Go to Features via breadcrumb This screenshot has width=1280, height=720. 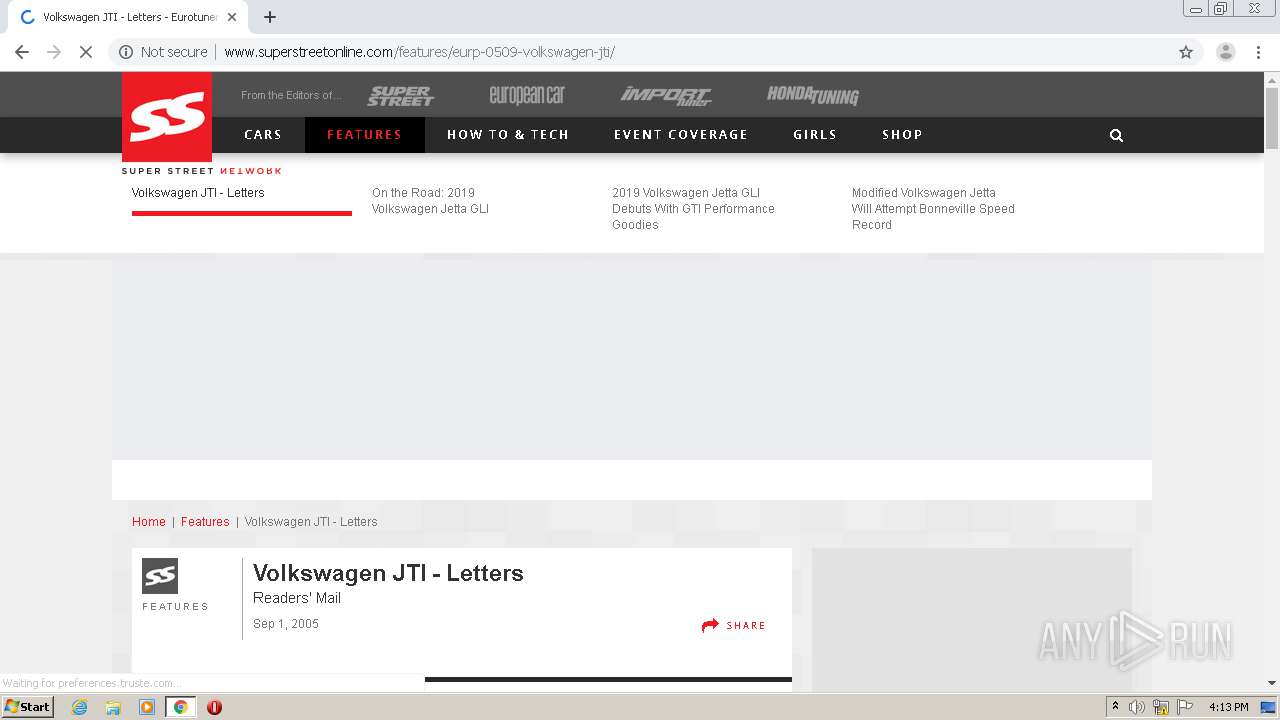click(205, 522)
